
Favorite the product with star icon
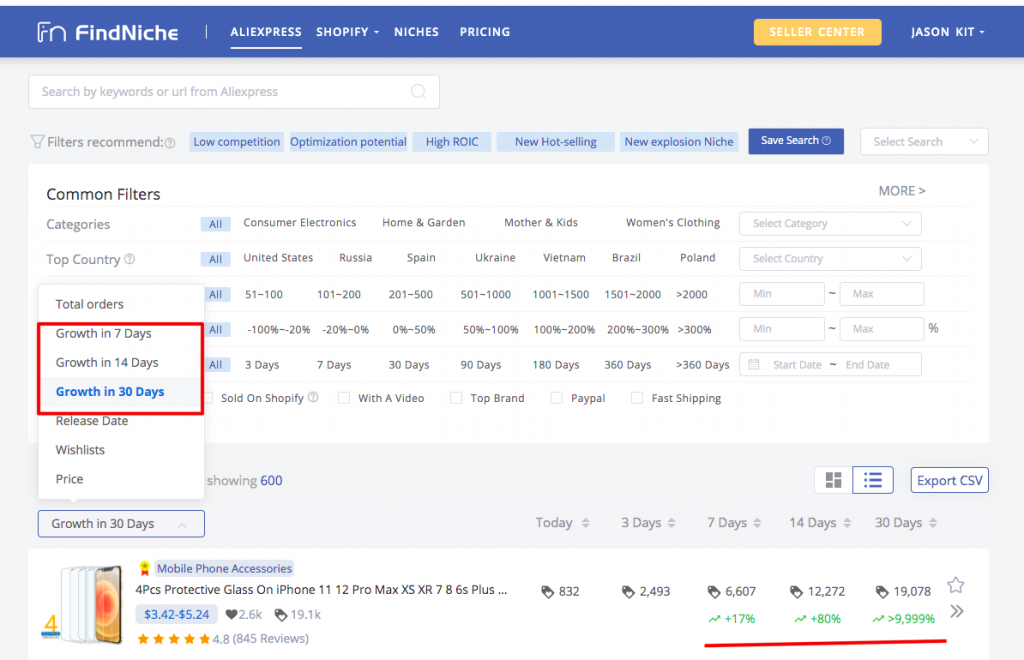(955, 585)
